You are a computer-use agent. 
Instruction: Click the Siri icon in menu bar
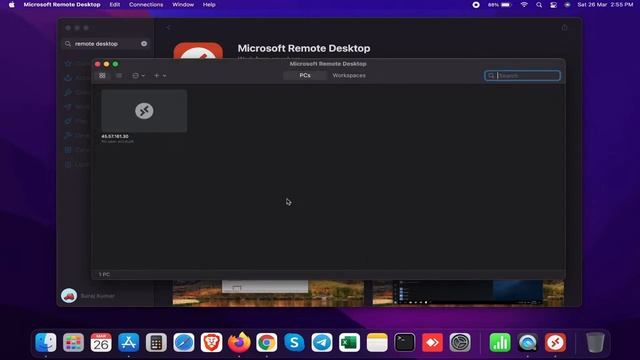(x=567, y=5)
